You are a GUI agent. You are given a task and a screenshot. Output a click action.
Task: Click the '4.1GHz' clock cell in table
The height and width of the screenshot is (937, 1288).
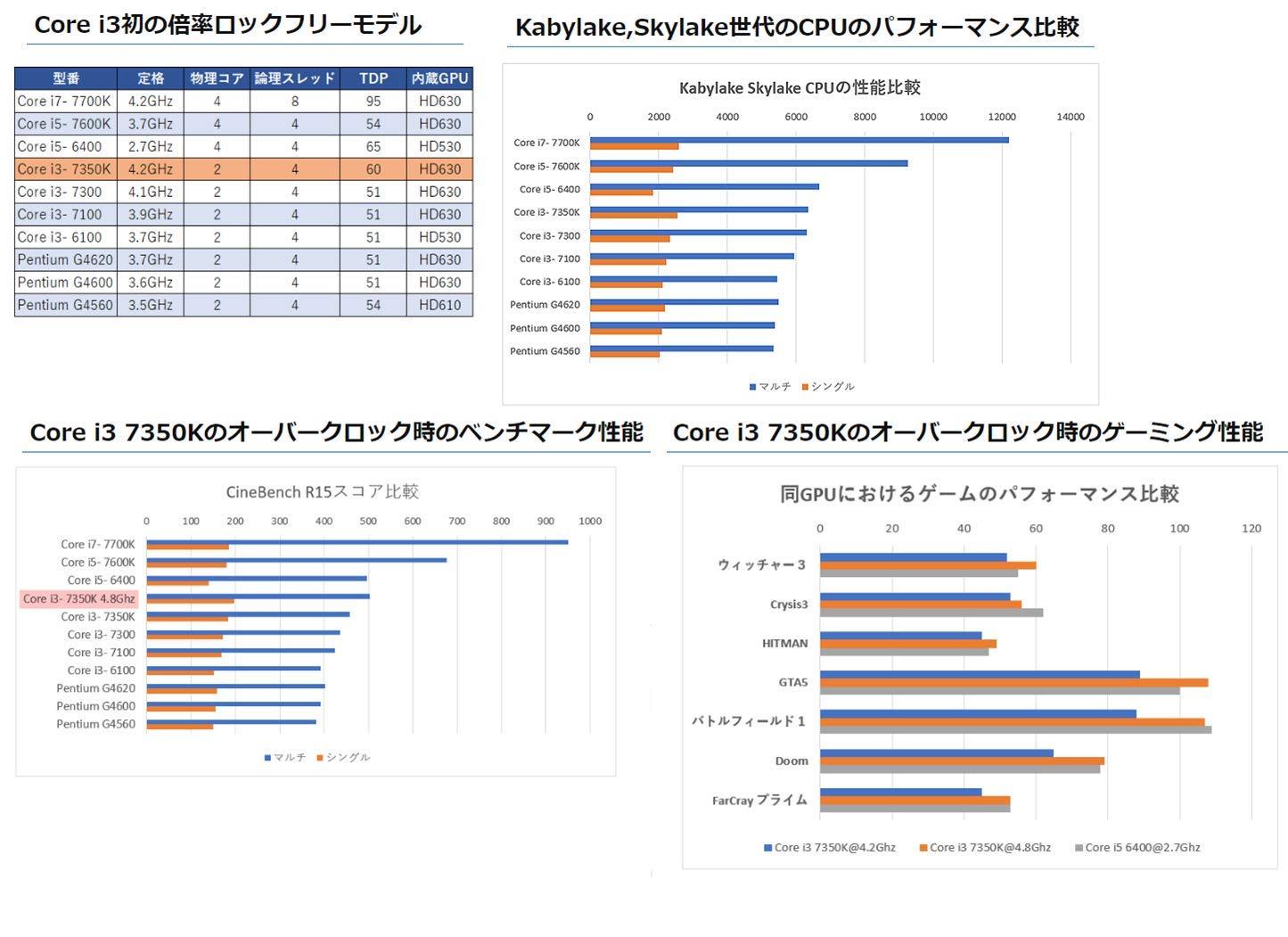click(x=151, y=192)
